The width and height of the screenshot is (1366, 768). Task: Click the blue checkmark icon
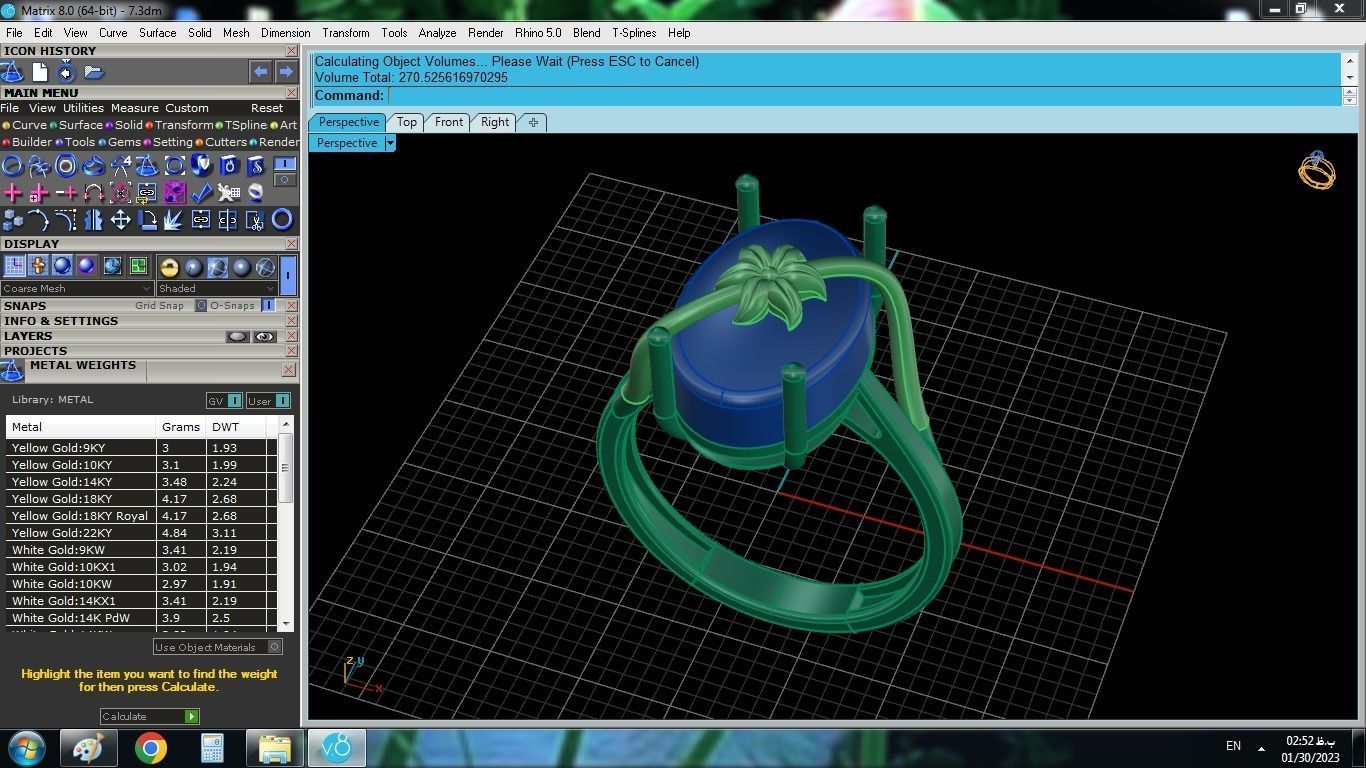pos(201,193)
